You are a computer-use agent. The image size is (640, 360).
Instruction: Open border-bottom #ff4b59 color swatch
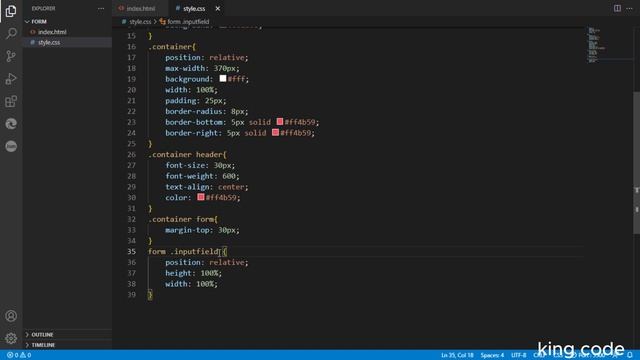[280, 122]
